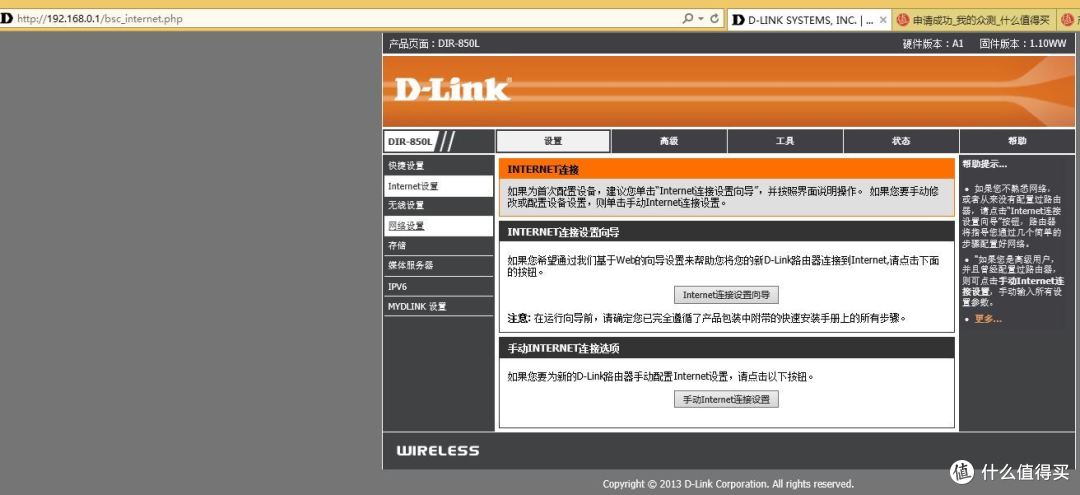The height and width of the screenshot is (495, 1080).
Task: Open the 设置 tab
Action: click(x=553, y=141)
